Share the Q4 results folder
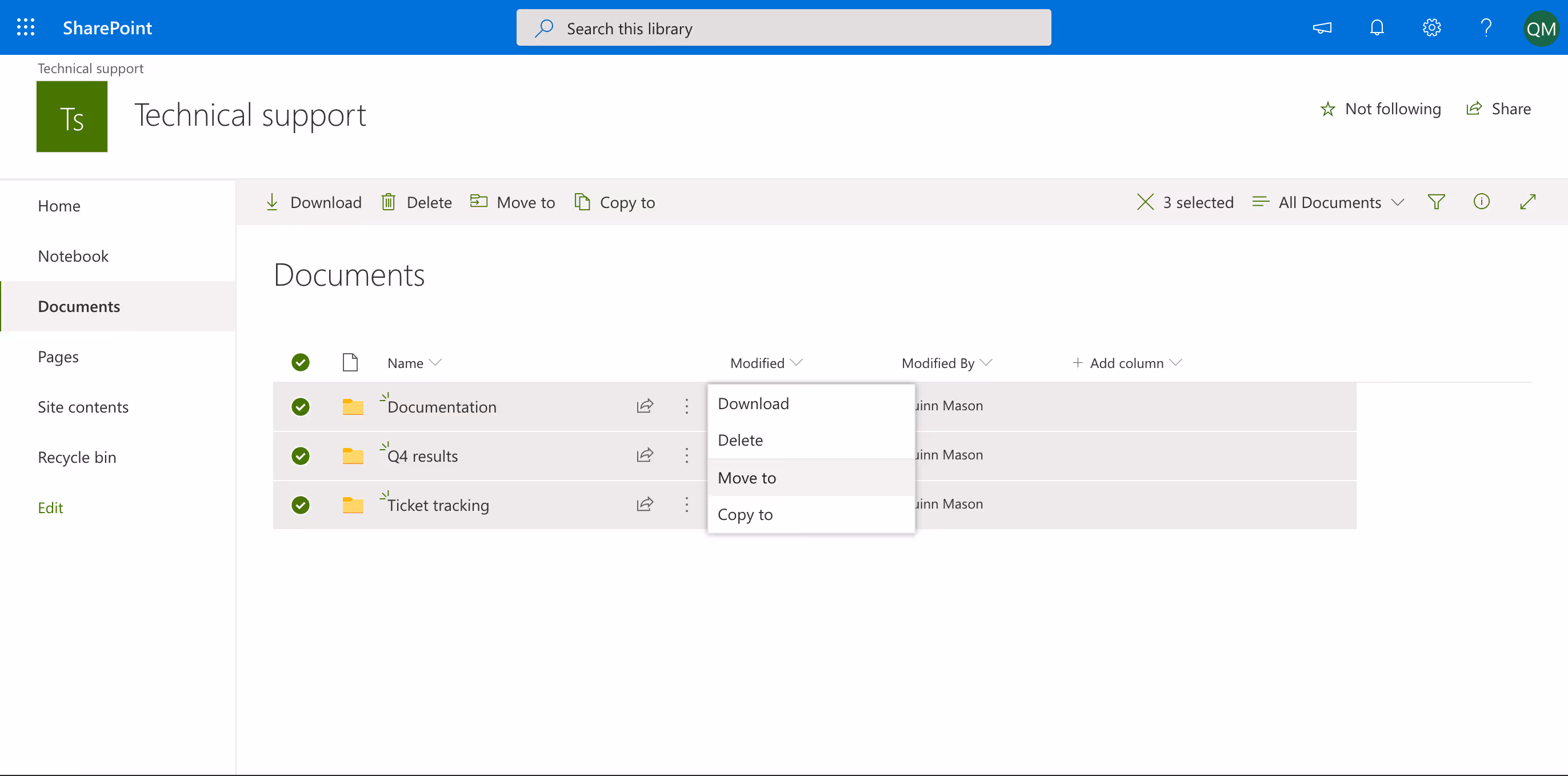 (645, 456)
